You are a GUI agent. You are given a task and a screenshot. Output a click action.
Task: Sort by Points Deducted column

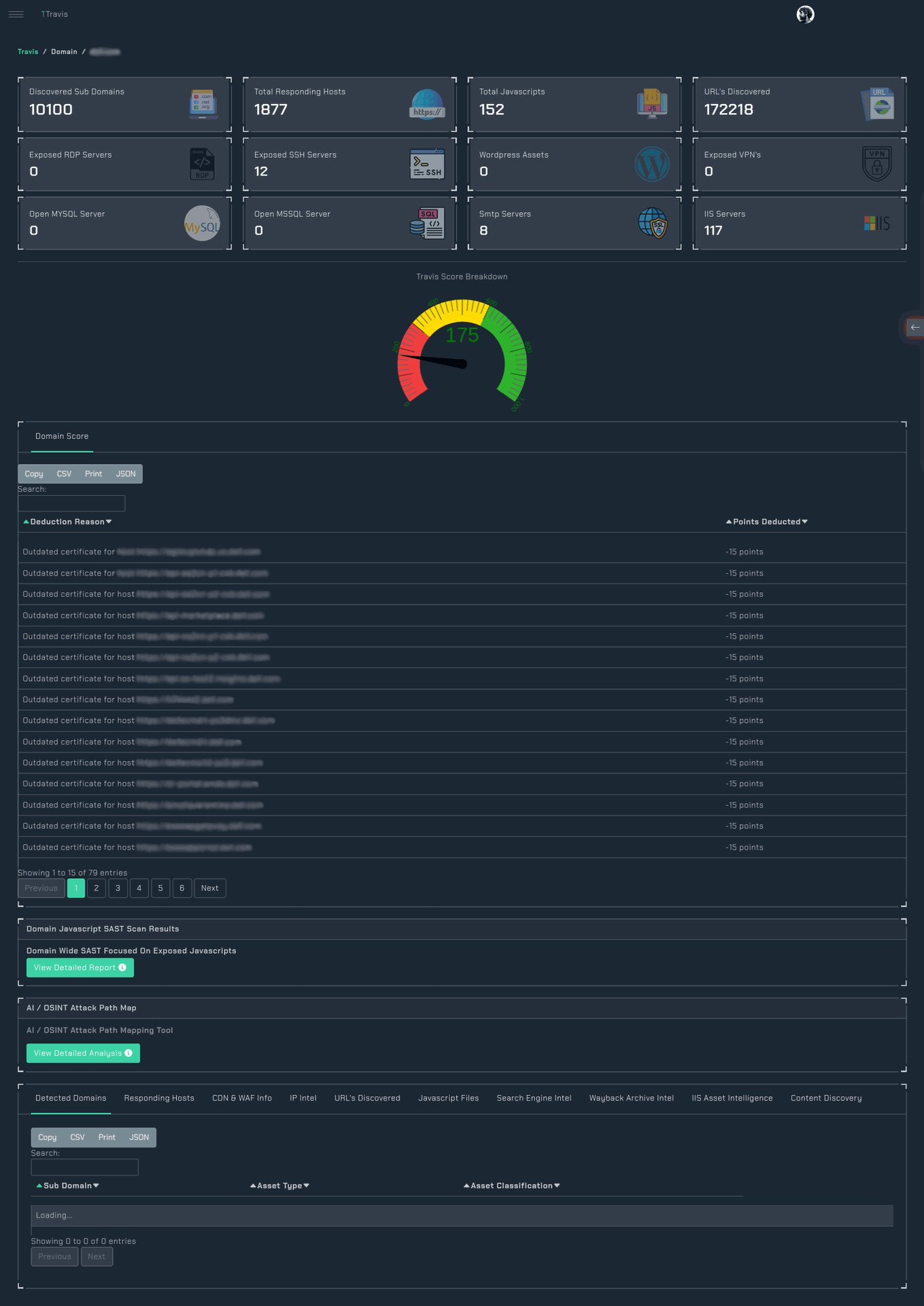[x=767, y=522]
